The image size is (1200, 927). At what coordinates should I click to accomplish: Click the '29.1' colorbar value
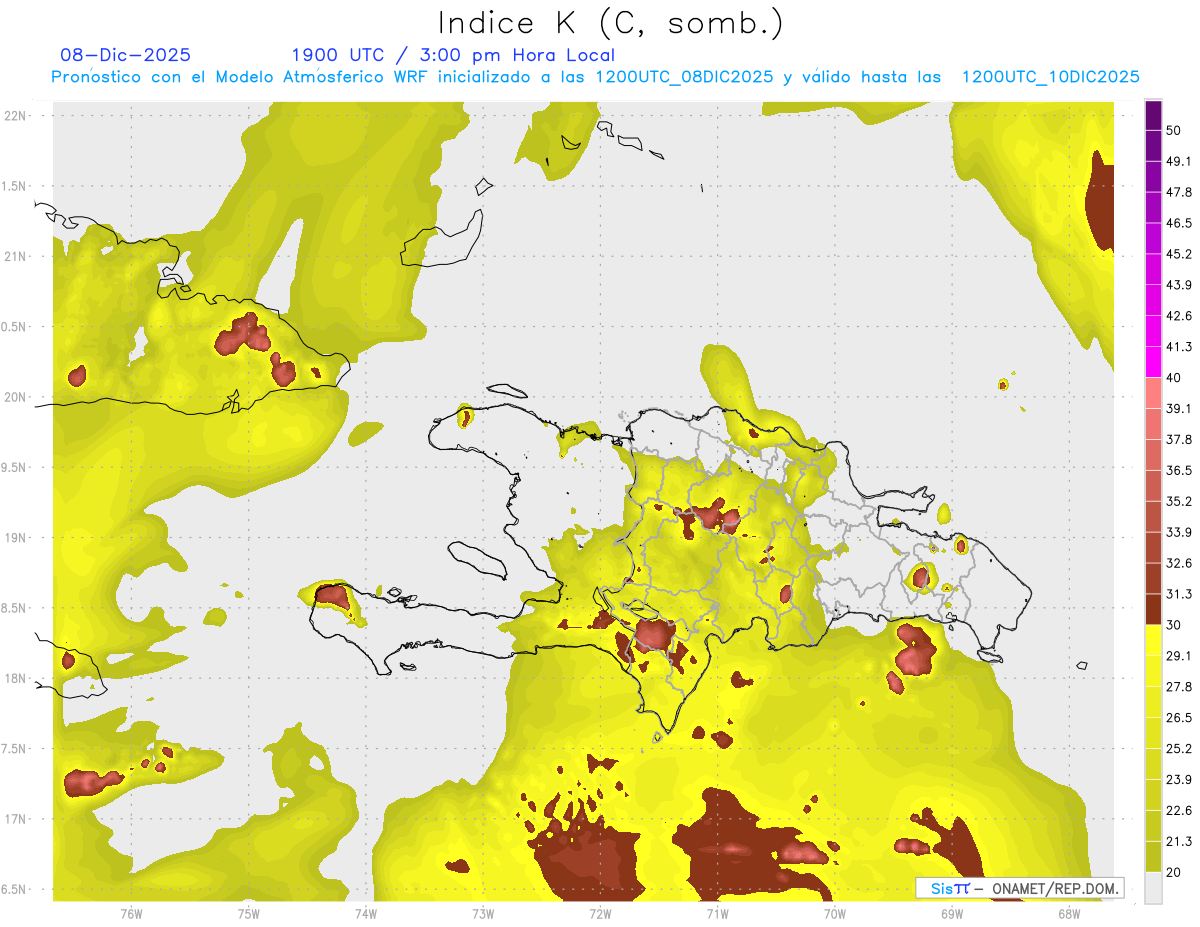[x=1179, y=656]
